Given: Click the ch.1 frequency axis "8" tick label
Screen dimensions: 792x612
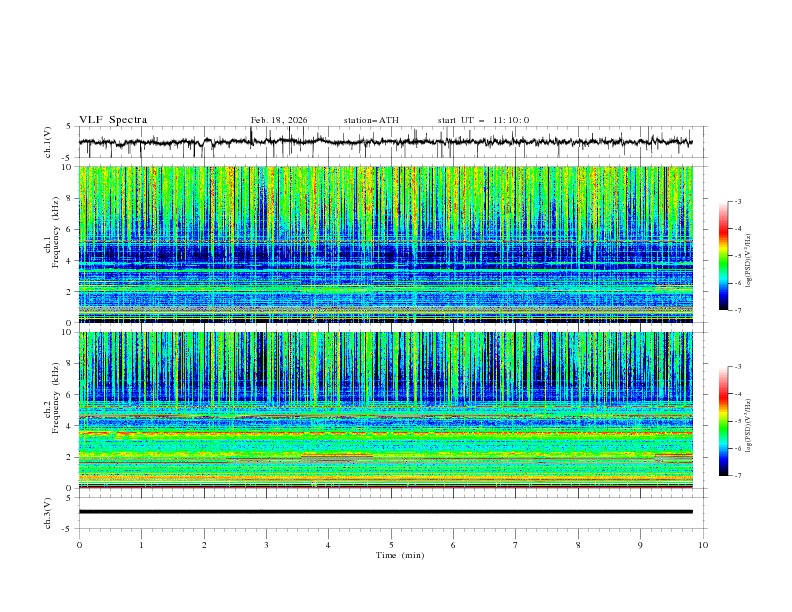Looking at the screenshot, I should [70, 198].
